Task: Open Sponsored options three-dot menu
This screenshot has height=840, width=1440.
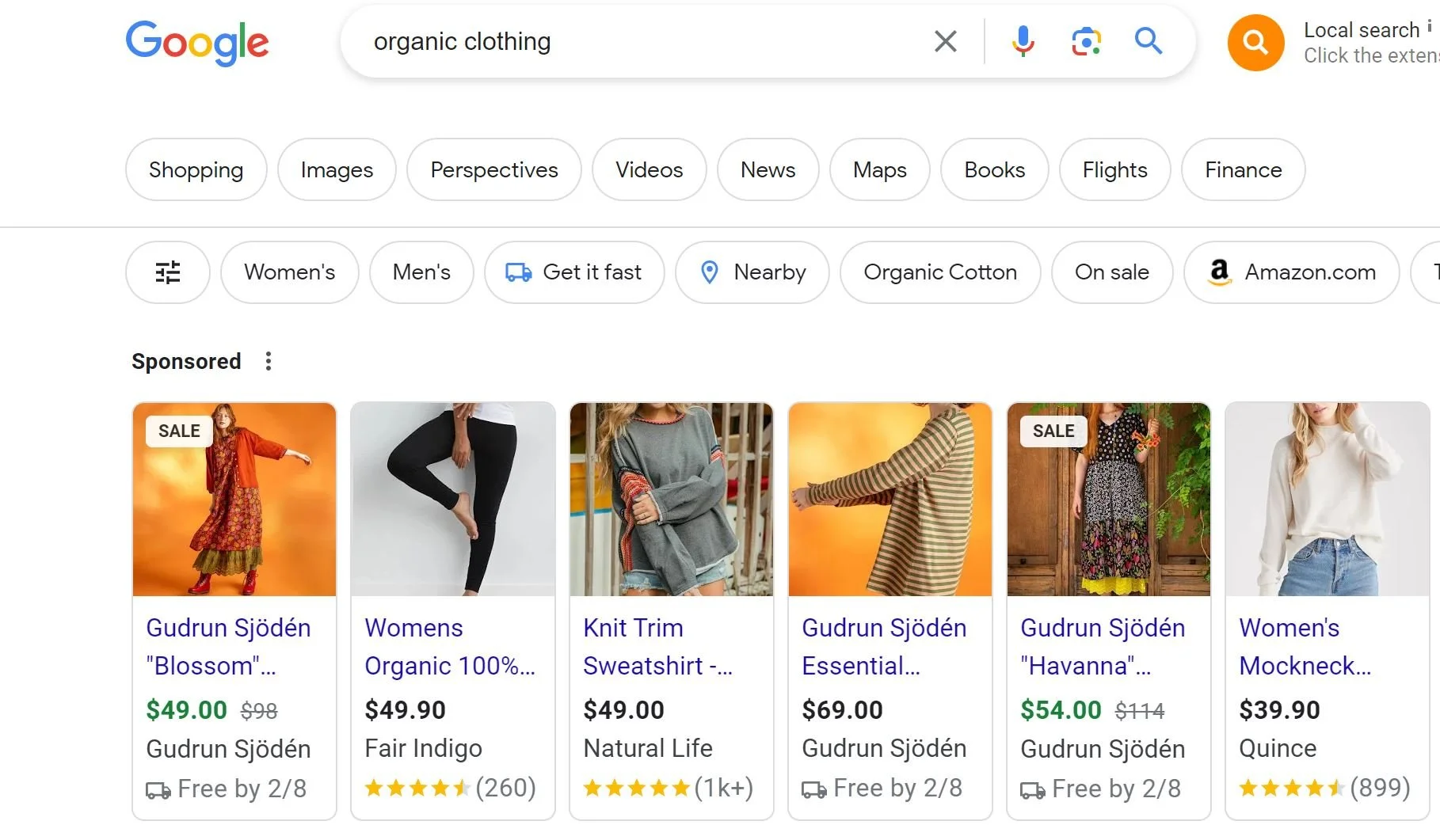Action: [269, 361]
